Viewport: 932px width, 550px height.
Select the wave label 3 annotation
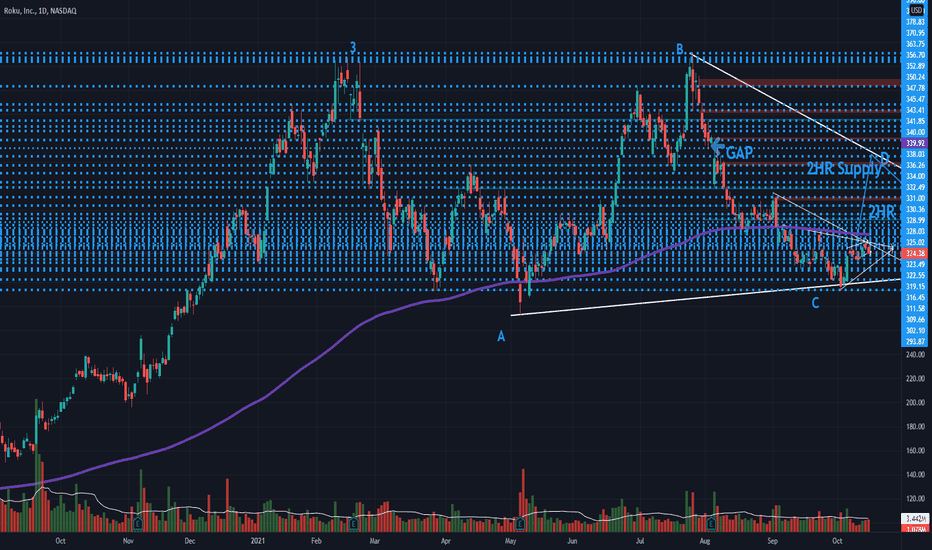point(353,48)
